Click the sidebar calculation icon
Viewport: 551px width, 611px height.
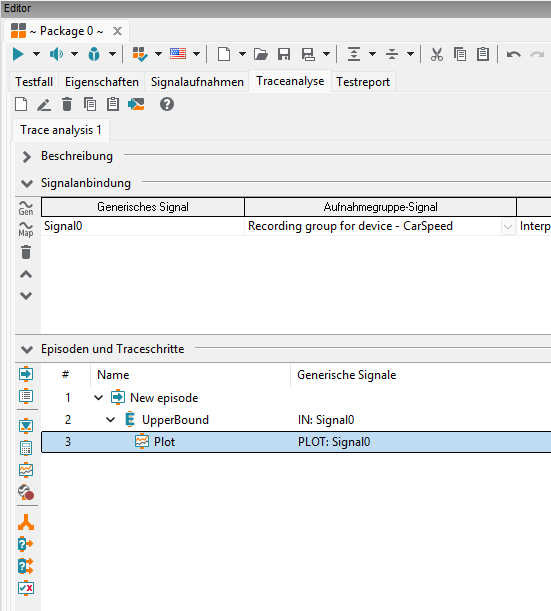[26, 448]
